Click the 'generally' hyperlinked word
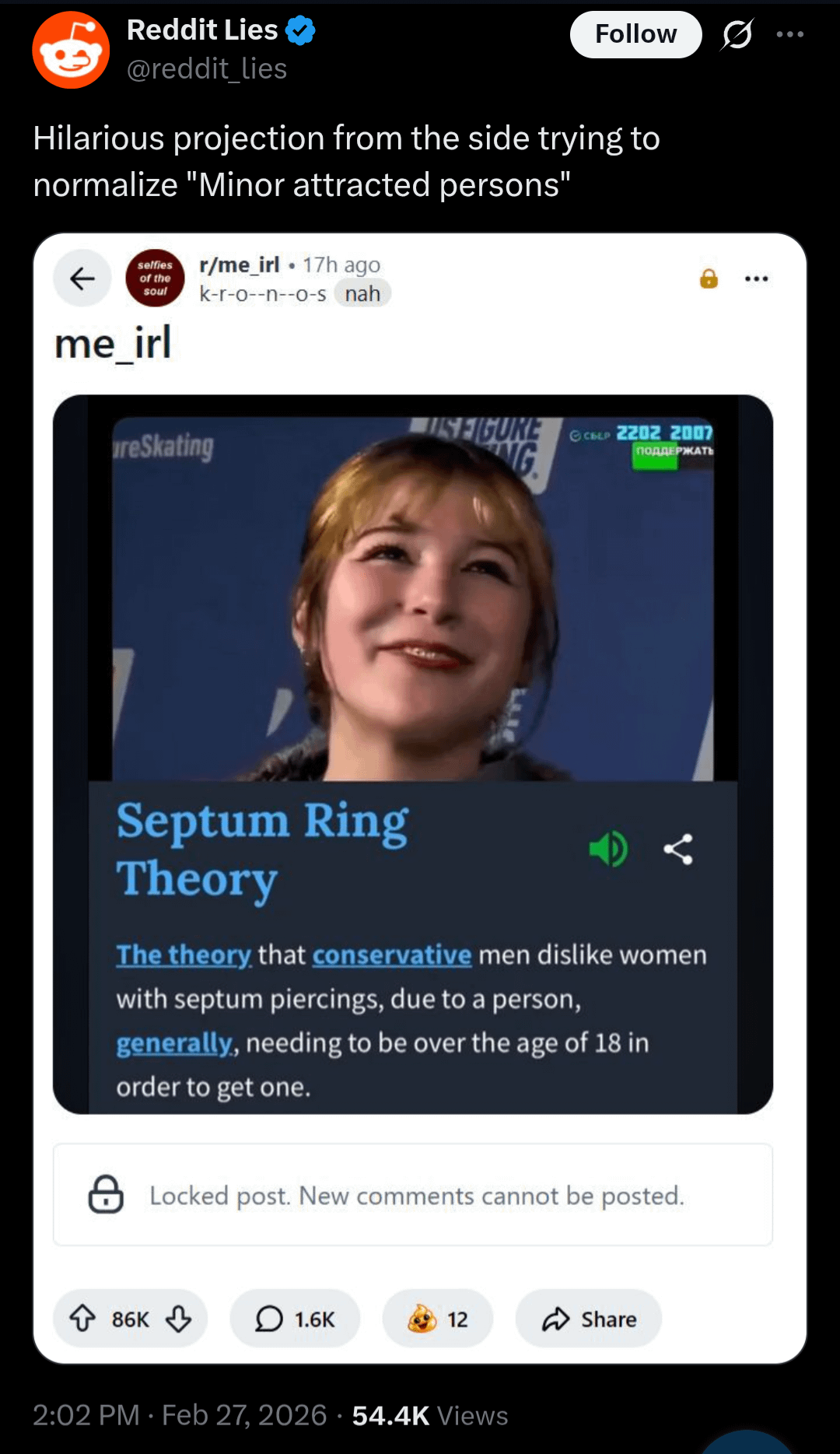The height and width of the screenshot is (1454, 840). [174, 1042]
